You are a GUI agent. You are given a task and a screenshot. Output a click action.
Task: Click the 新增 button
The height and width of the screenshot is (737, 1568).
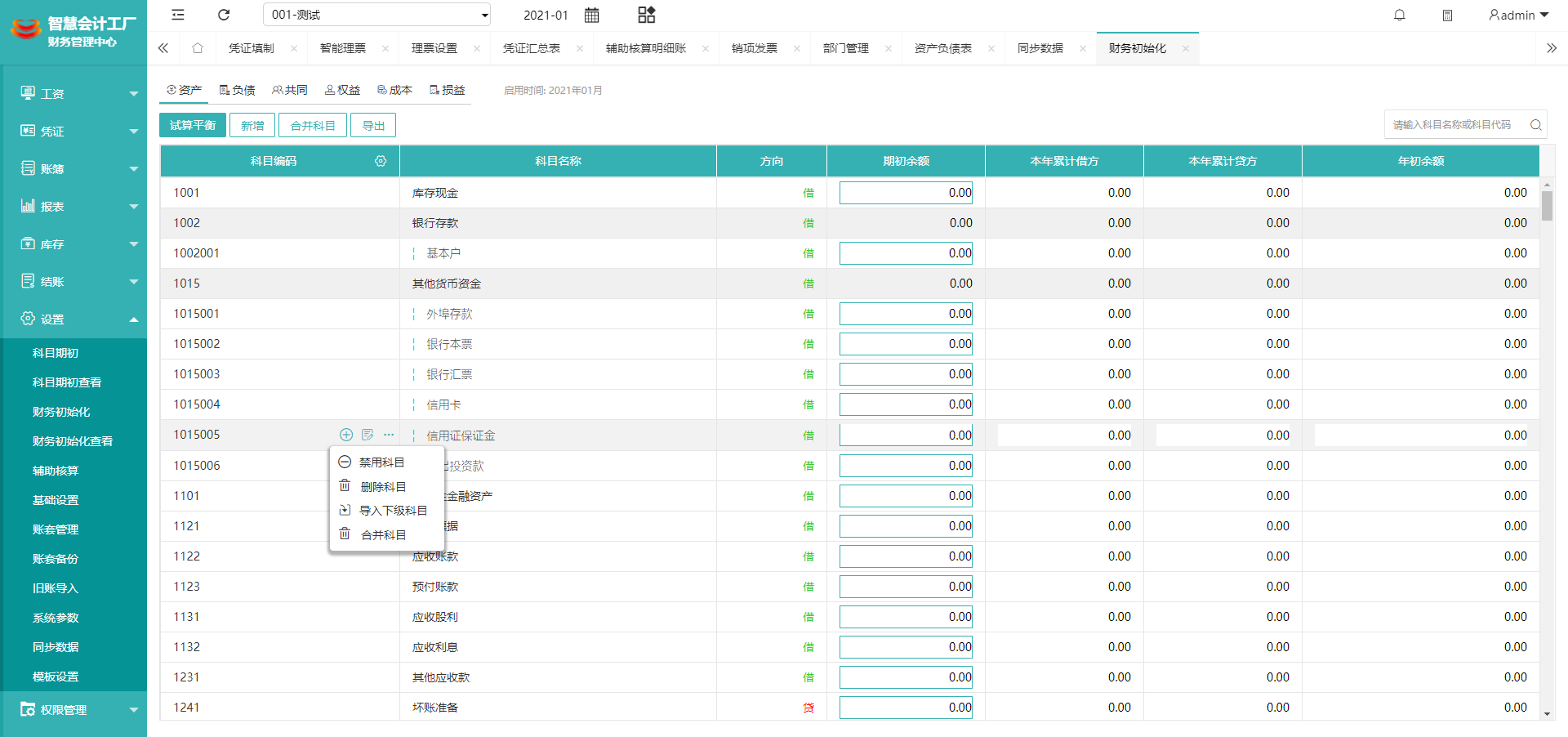click(x=252, y=125)
